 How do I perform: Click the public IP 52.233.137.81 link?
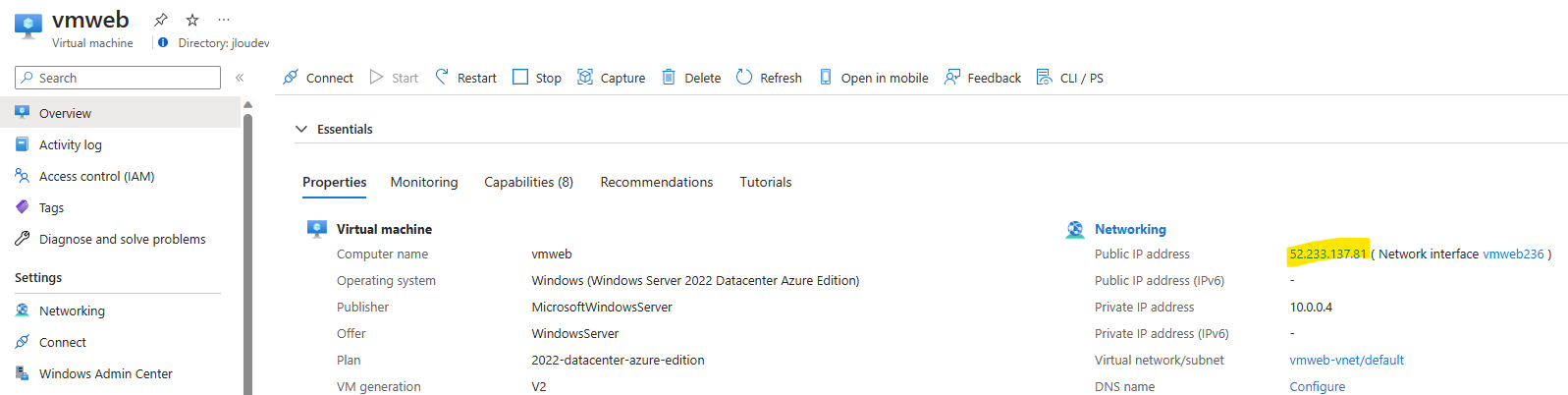click(x=1327, y=254)
